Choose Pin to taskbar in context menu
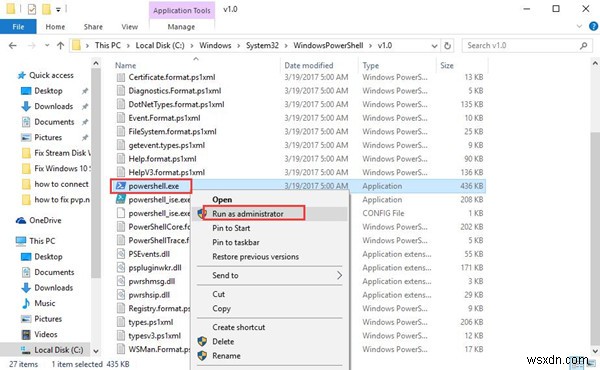 (270, 243)
